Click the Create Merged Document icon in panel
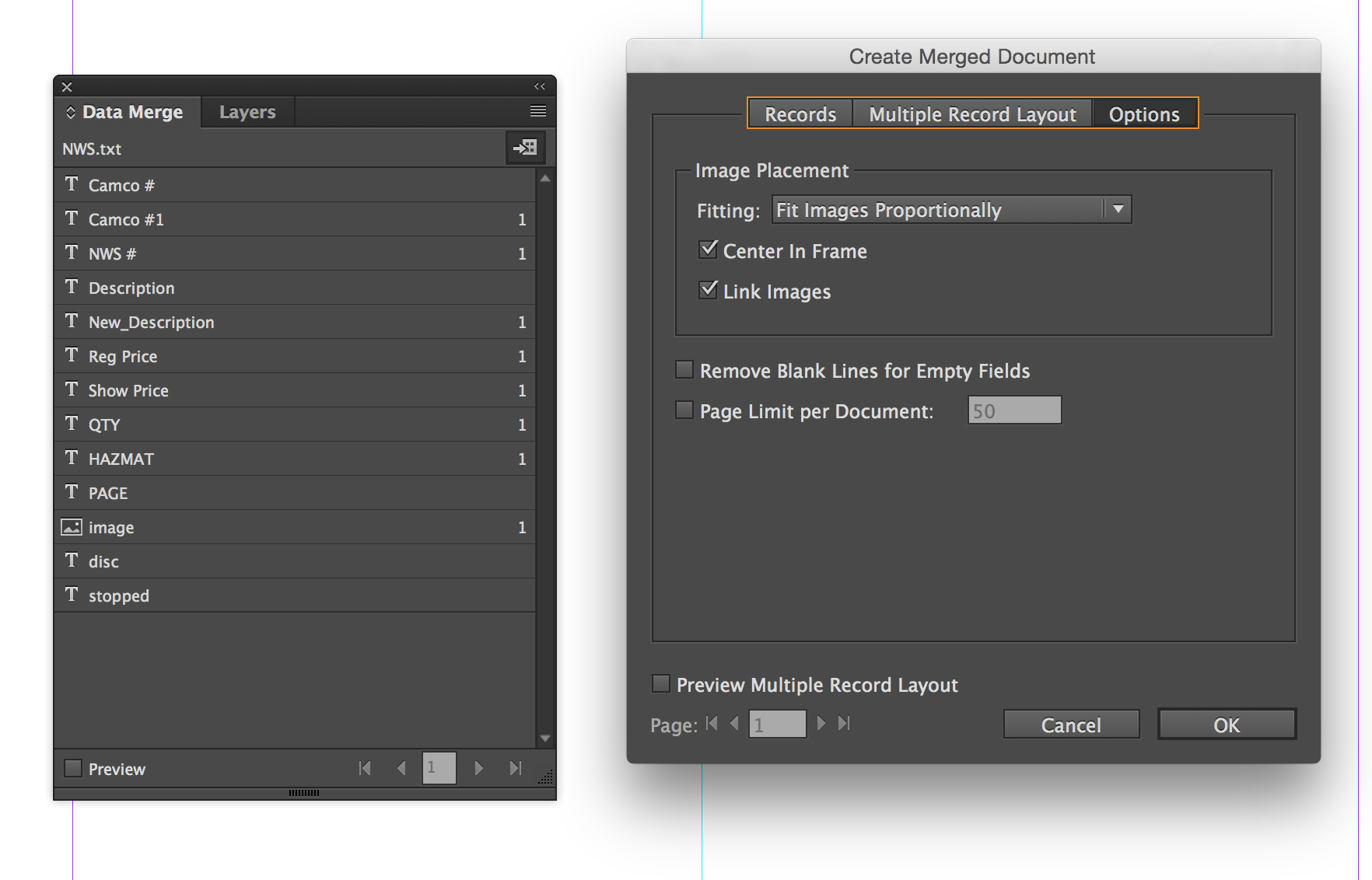The image size is (1372, 880). point(525,148)
